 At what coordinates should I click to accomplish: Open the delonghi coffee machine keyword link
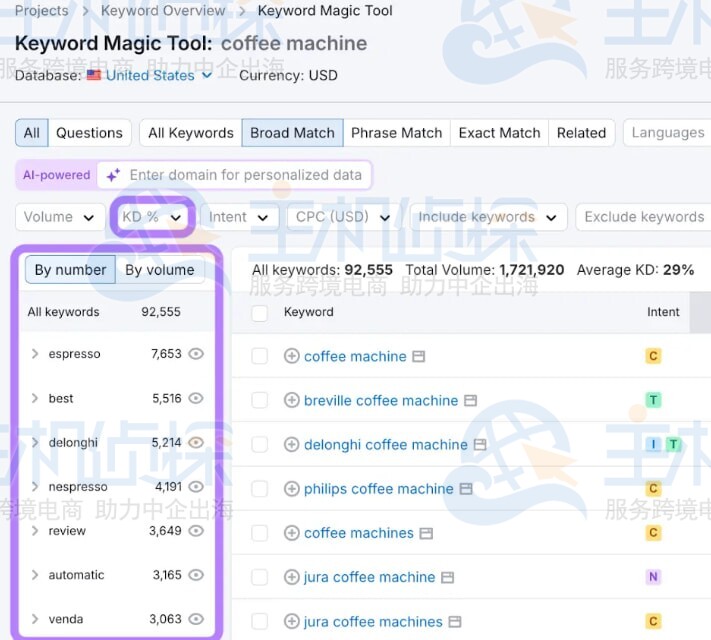click(385, 445)
